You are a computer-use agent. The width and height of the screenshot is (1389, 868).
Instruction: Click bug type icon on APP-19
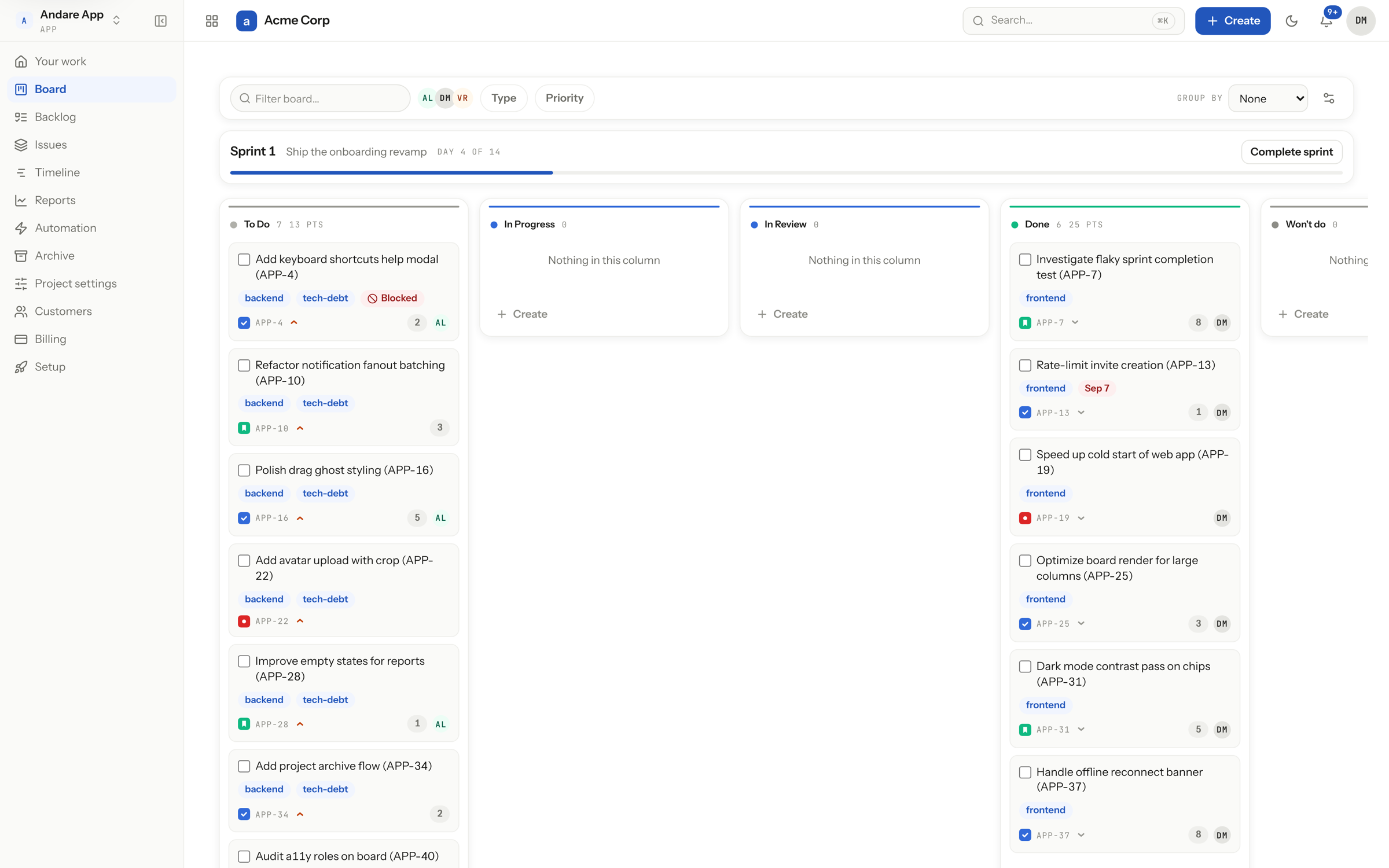pyautogui.click(x=1025, y=518)
